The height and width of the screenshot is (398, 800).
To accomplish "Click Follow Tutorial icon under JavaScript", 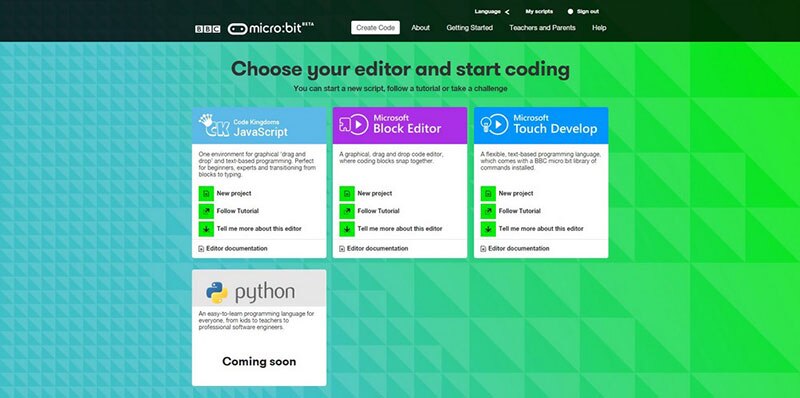I will tap(206, 211).
